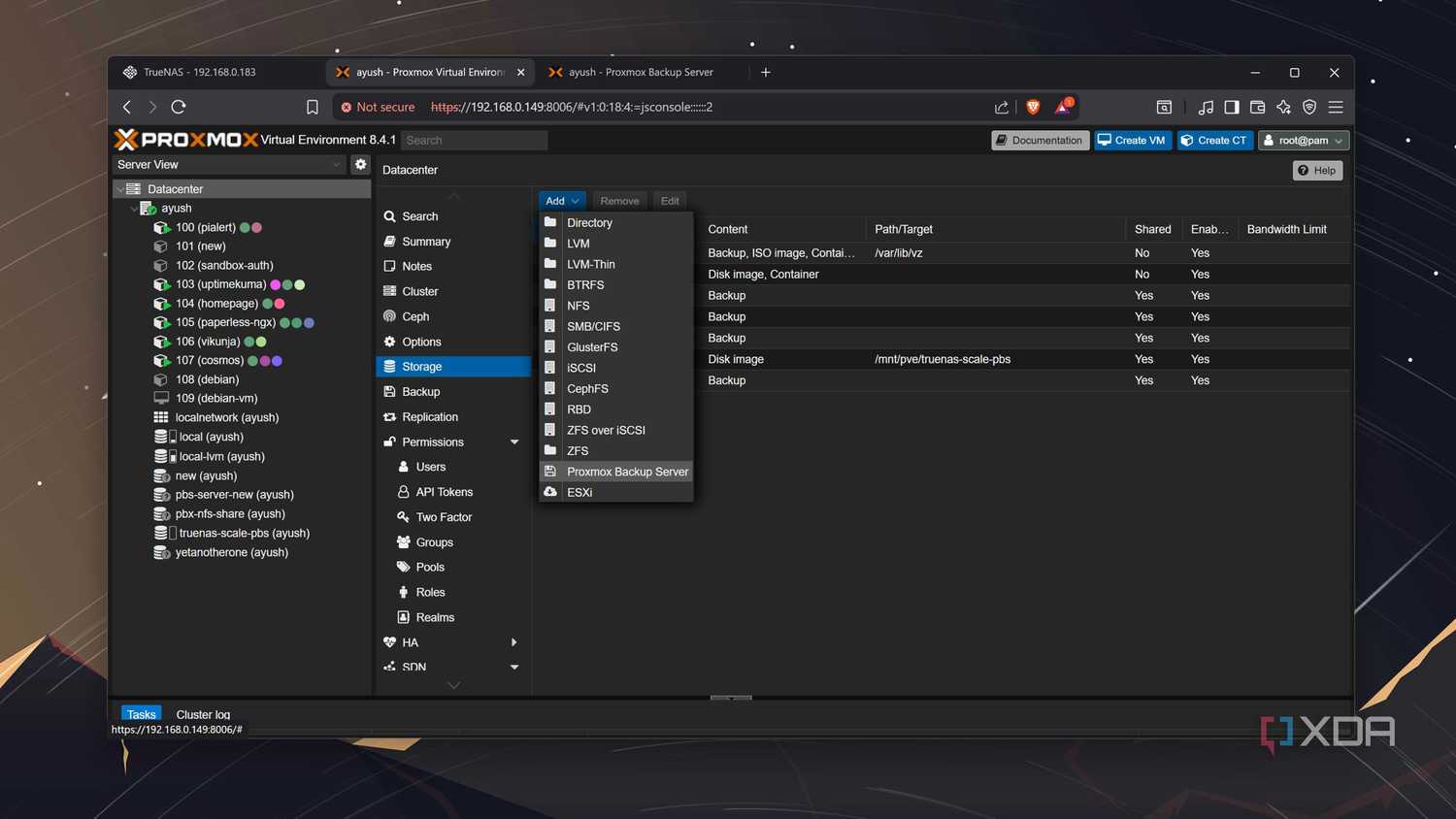Click the Brave Rewards triangle icon
The width and height of the screenshot is (1456, 819).
click(x=1063, y=106)
